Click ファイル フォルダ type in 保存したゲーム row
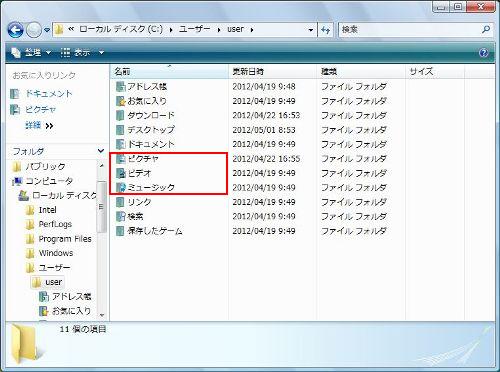Image resolution: width=500 pixels, height=372 pixels. coord(354,231)
